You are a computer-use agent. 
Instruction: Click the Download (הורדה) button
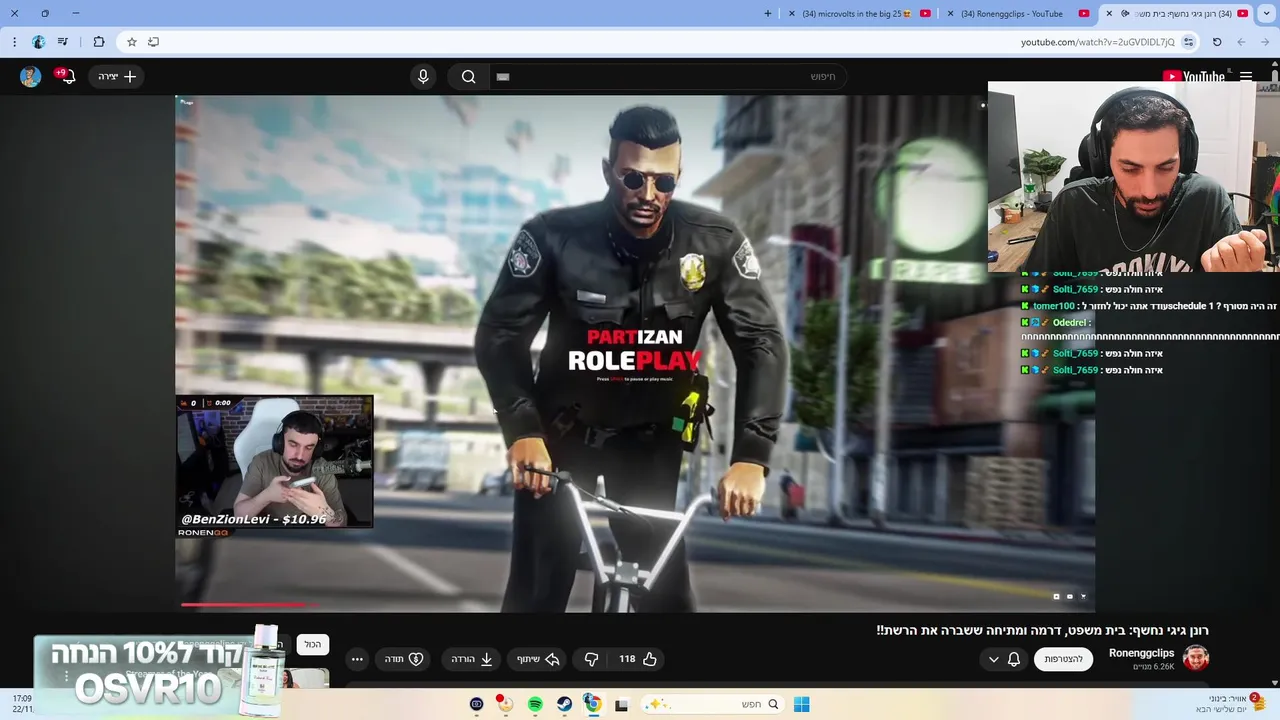(x=471, y=659)
